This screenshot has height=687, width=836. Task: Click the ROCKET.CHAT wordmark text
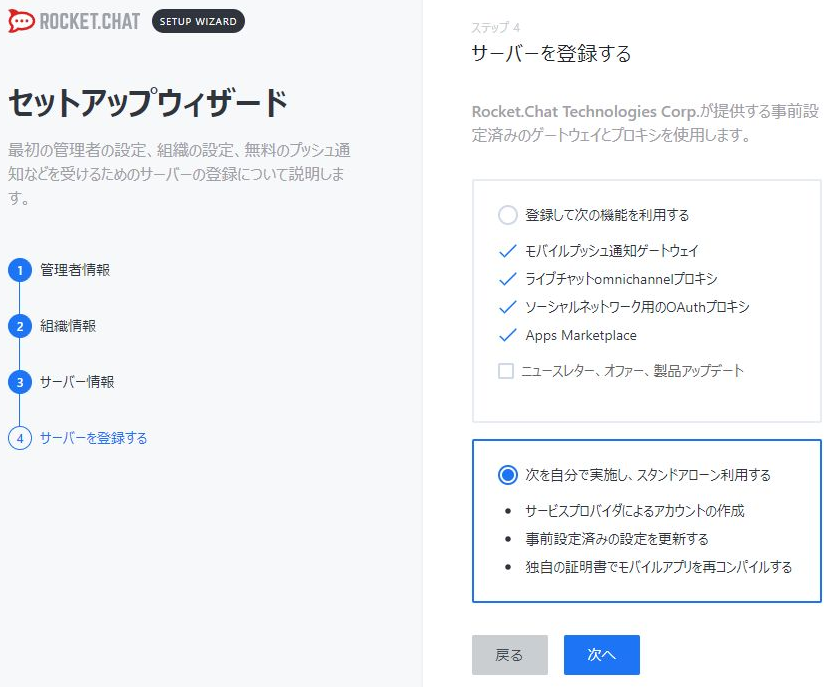(90, 21)
